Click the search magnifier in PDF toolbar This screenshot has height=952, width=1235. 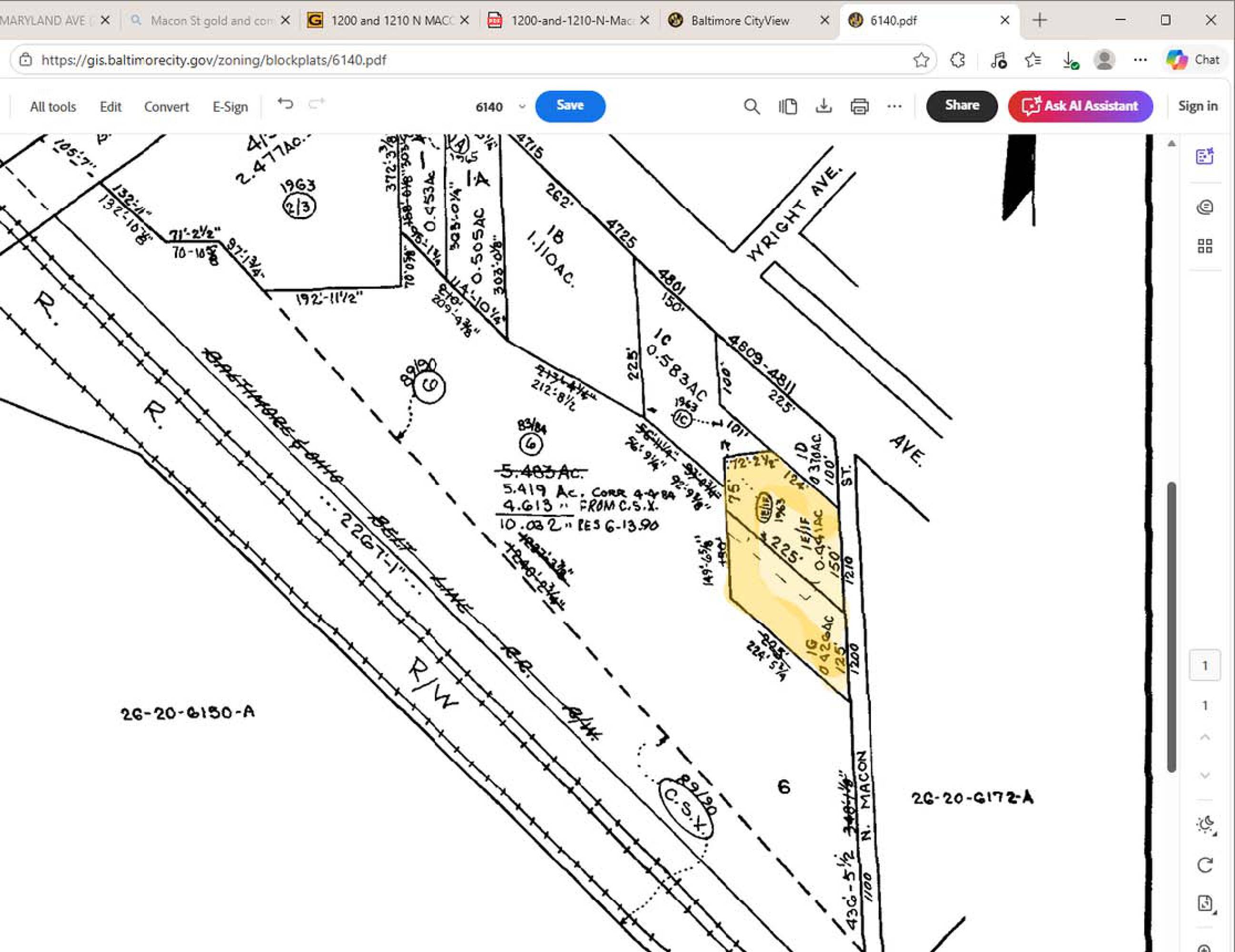tap(751, 106)
